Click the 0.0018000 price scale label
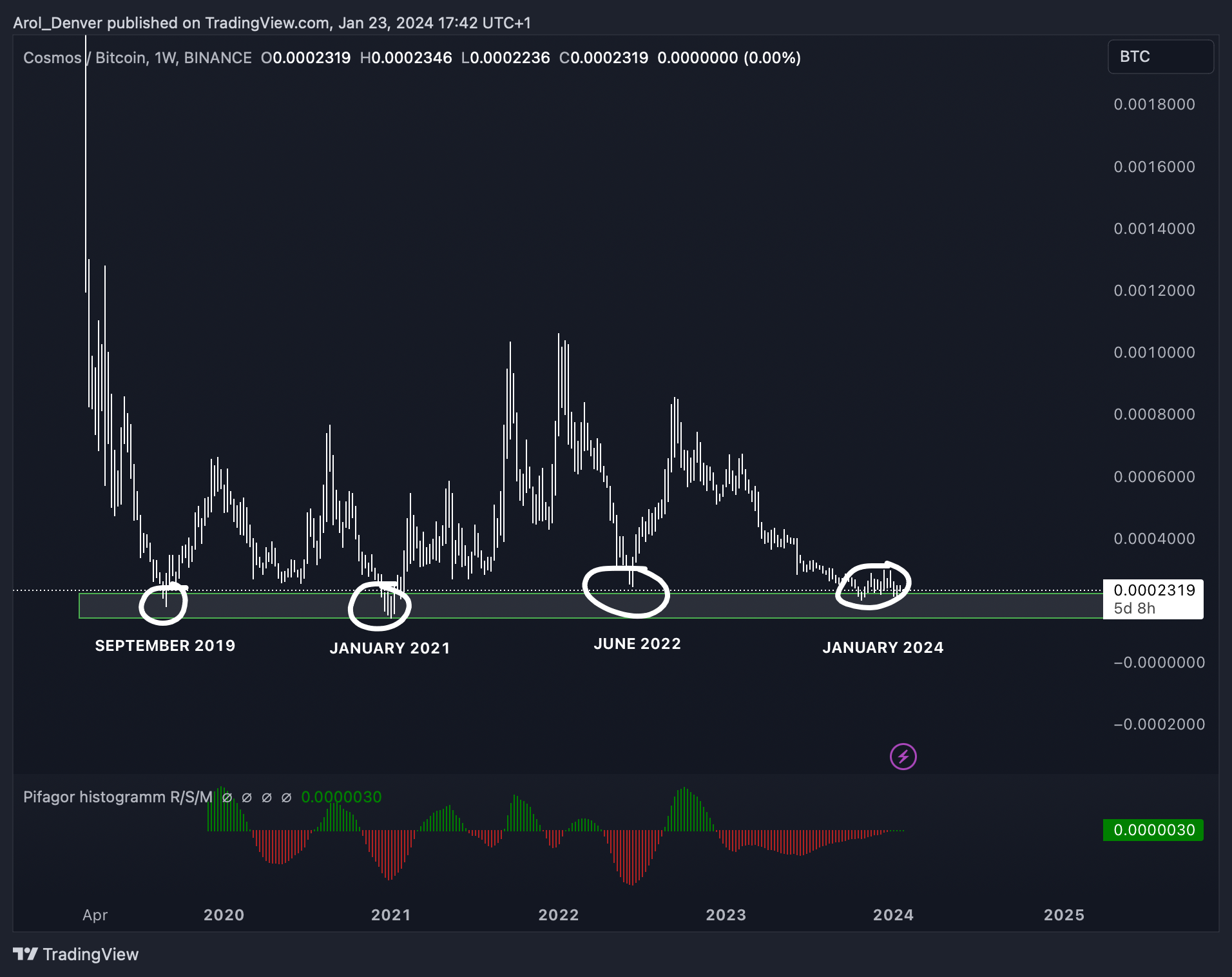The width and height of the screenshot is (1232, 977). (1154, 104)
